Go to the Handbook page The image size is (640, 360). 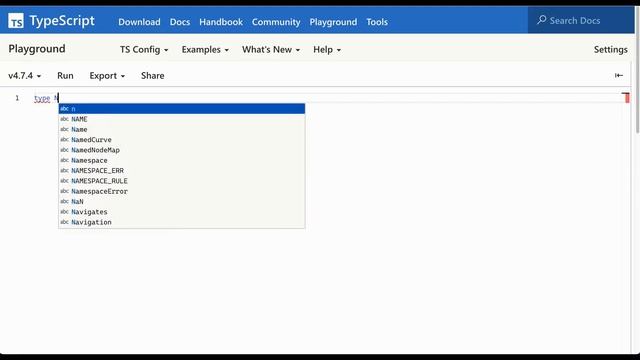click(x=221, y=22)
